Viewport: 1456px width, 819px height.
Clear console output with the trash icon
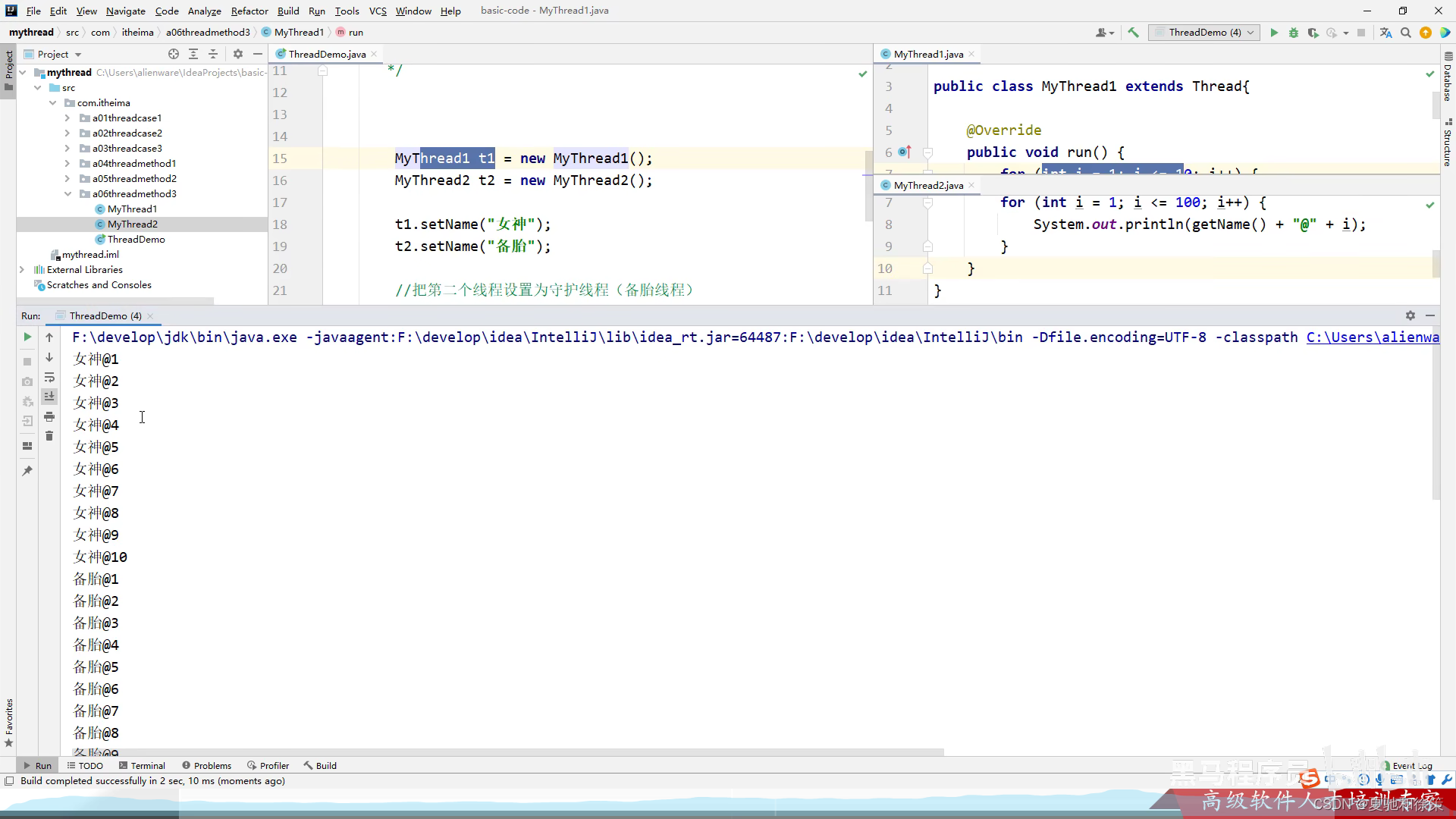click(49, 436)
